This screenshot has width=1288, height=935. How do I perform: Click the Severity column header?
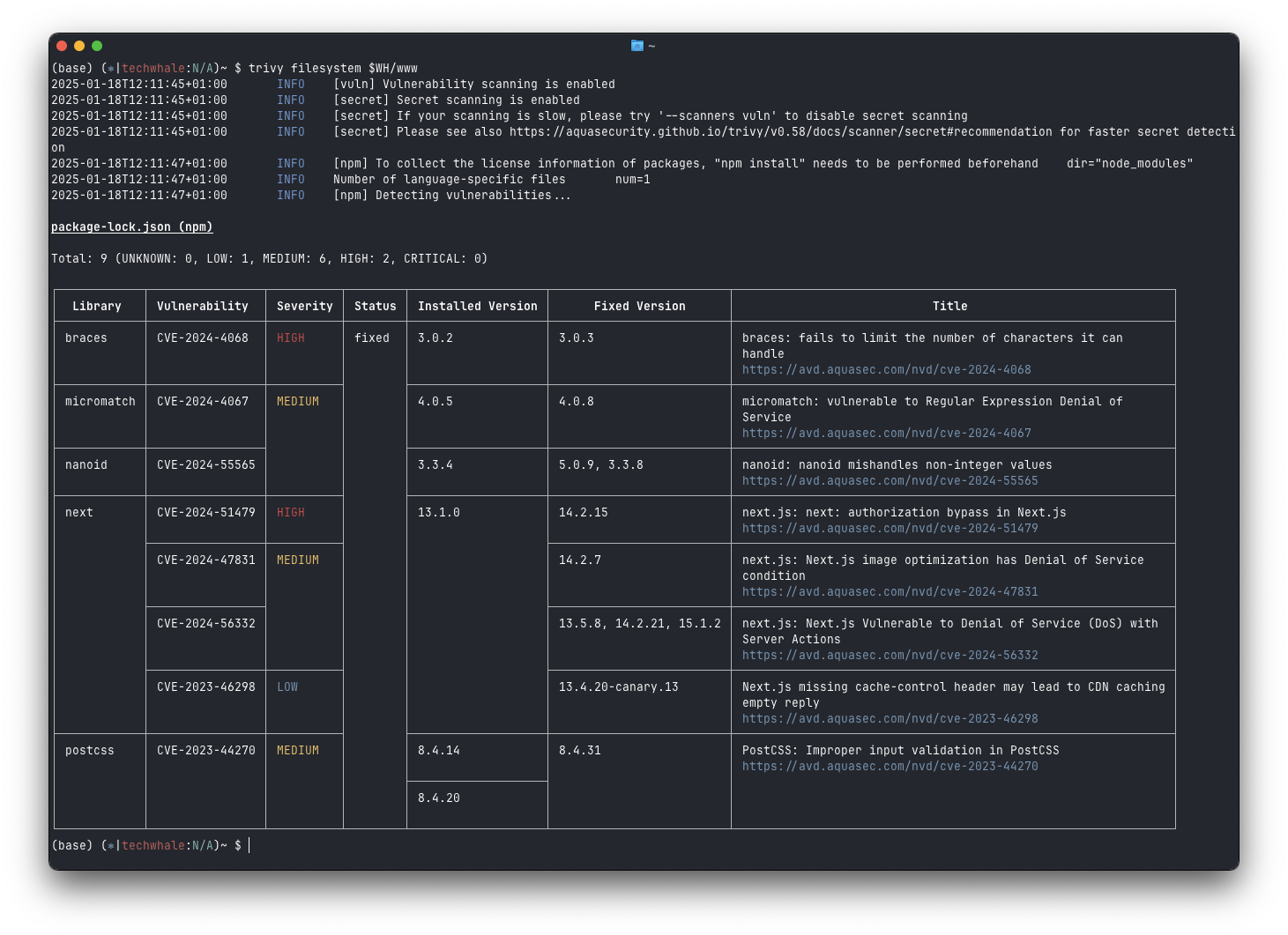[x=305, y=307]
